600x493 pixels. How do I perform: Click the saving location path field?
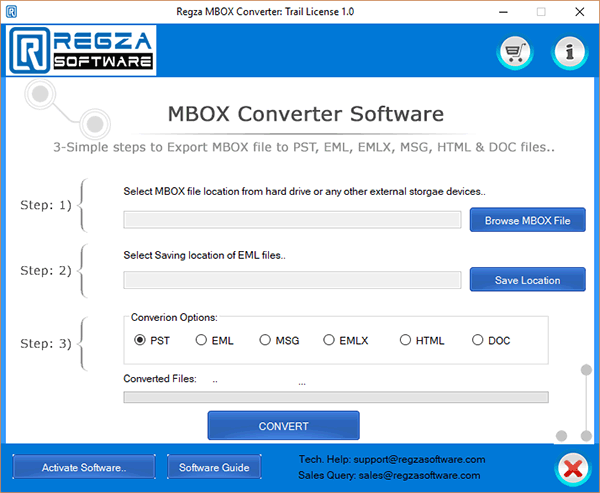(x=292, y=280)
